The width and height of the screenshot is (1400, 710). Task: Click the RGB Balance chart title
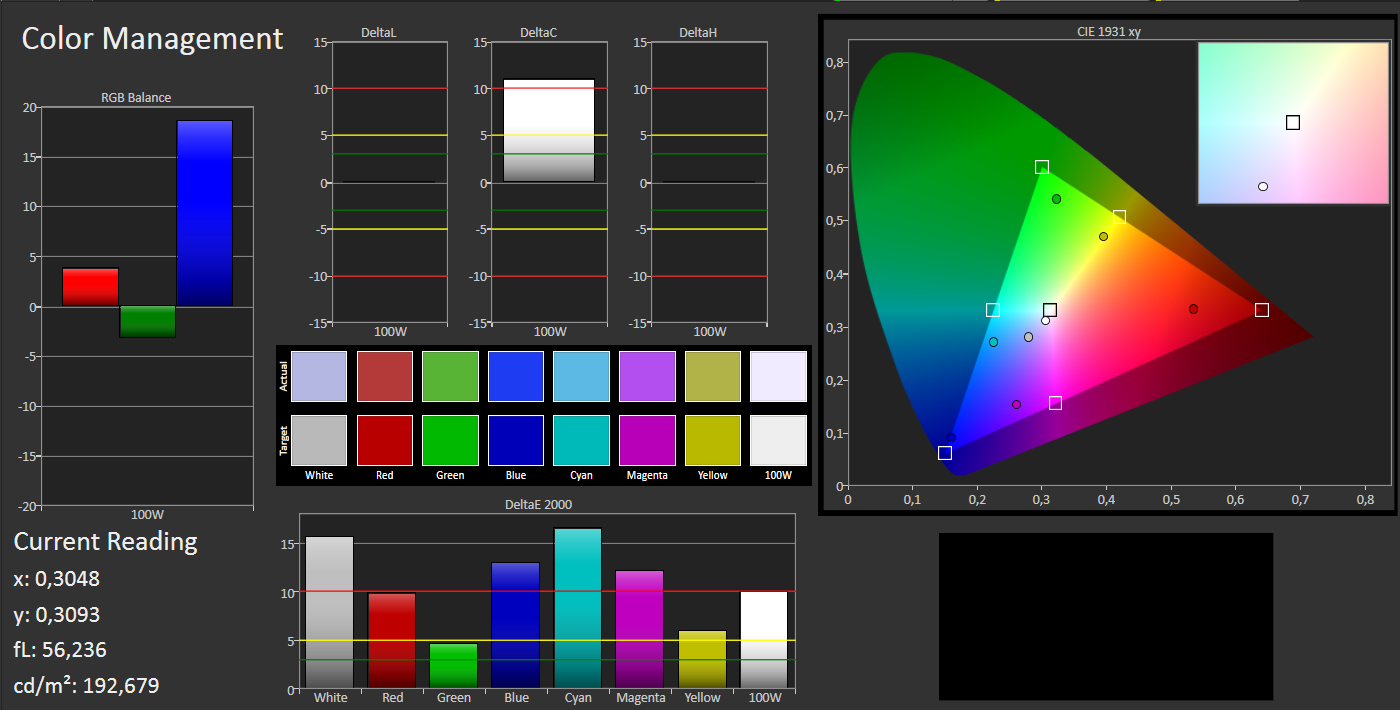(136, 97)
